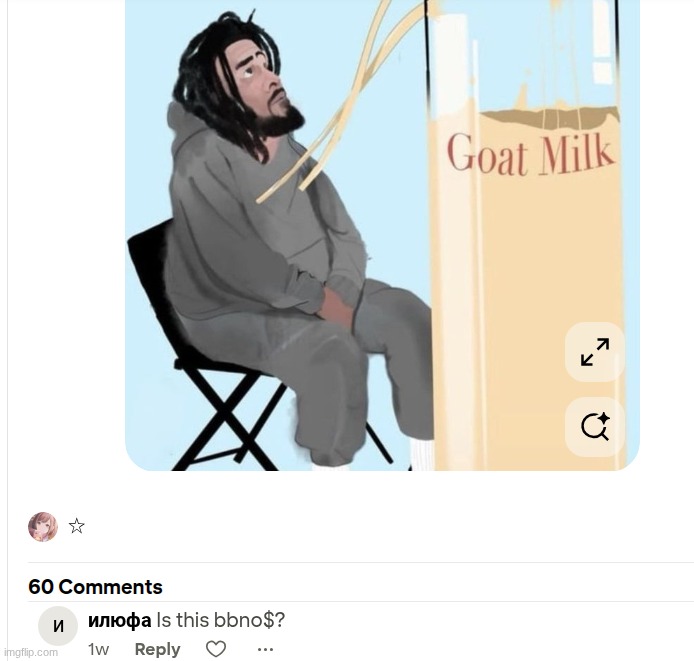Click the star icon beside poster avatar

[x=77, y=526]
